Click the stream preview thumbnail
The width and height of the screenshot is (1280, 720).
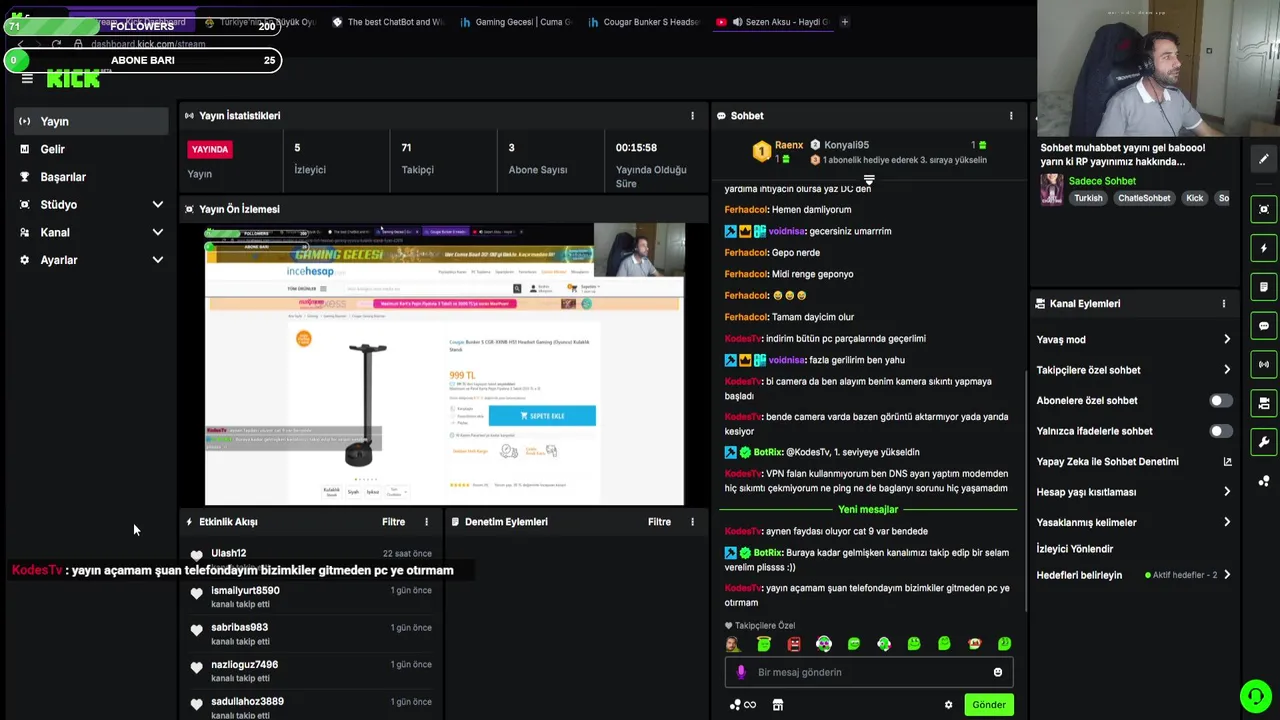[445, 365]
